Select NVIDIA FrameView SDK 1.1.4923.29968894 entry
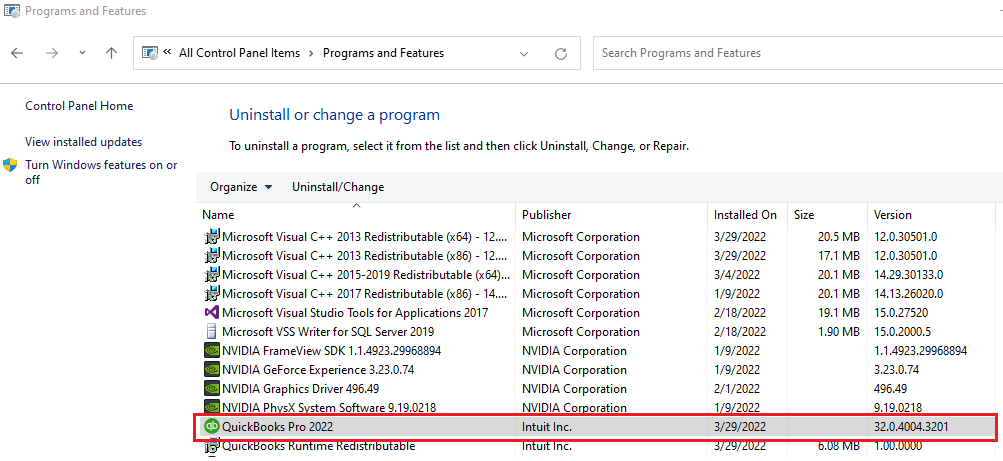1003x461 pixels. coord(331,351)
